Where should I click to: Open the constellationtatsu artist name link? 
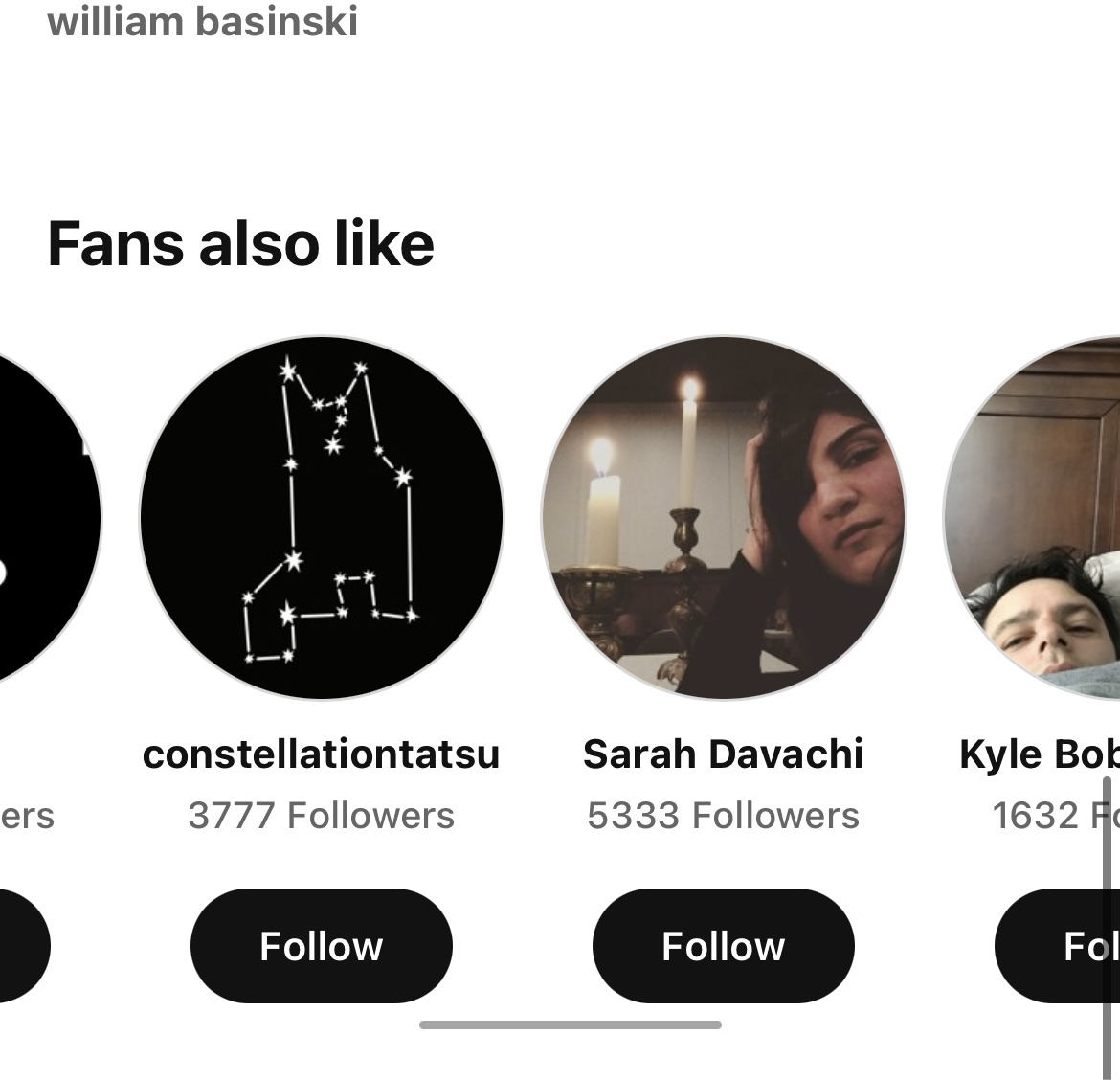322,754
